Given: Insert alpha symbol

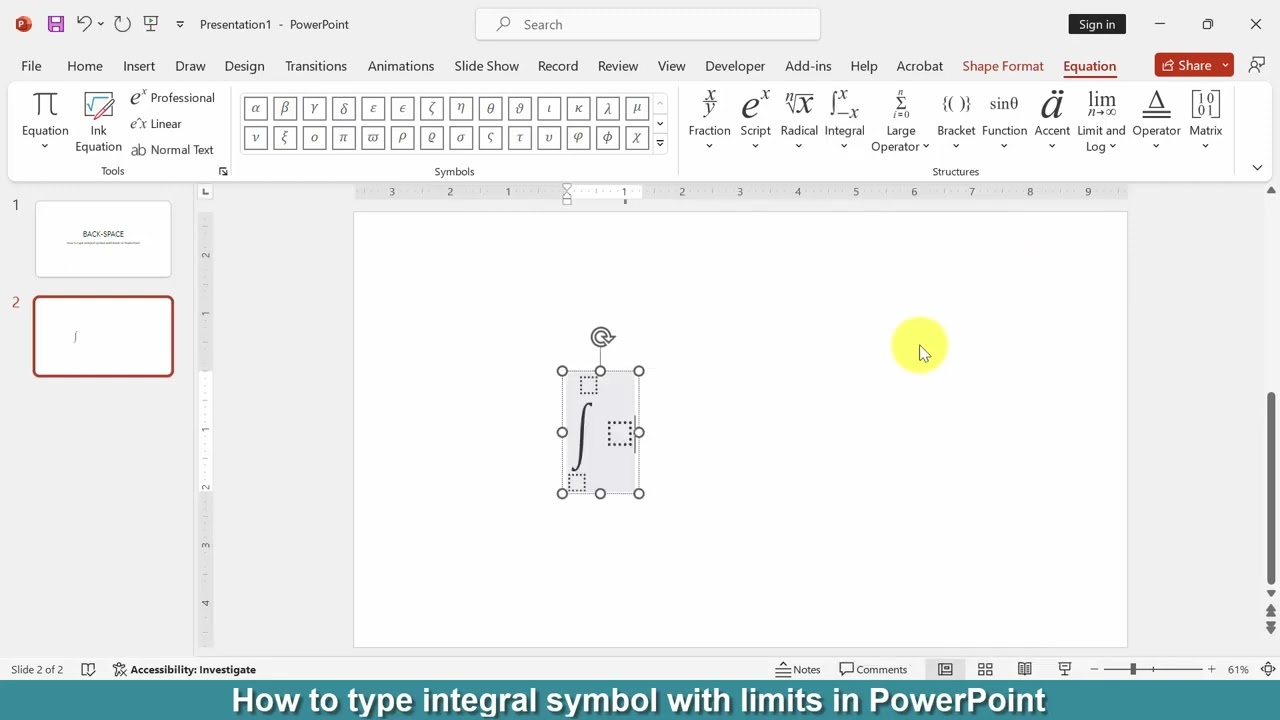Looking at the screenshot, I should 256,108.
